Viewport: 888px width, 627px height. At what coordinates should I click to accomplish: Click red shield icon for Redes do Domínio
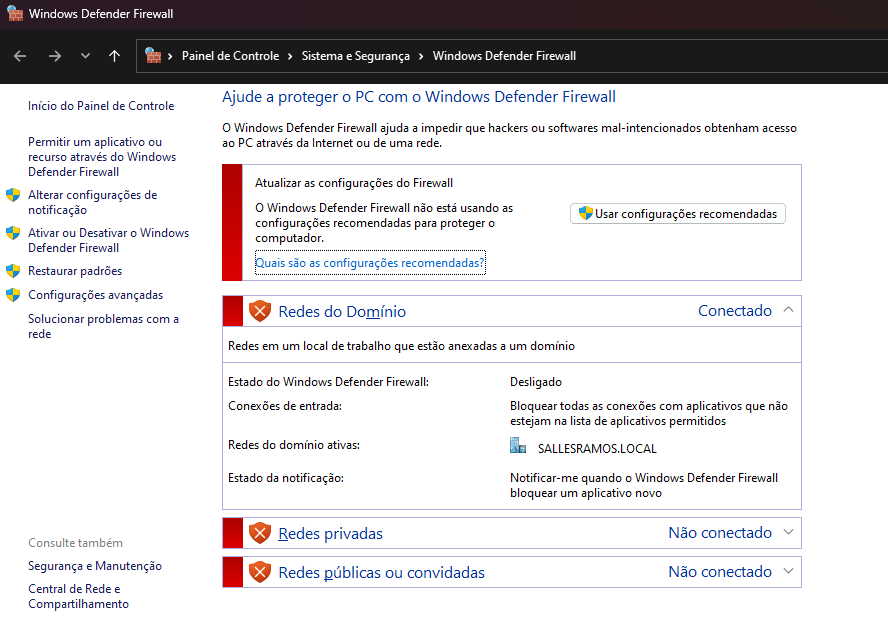[260, 311]
